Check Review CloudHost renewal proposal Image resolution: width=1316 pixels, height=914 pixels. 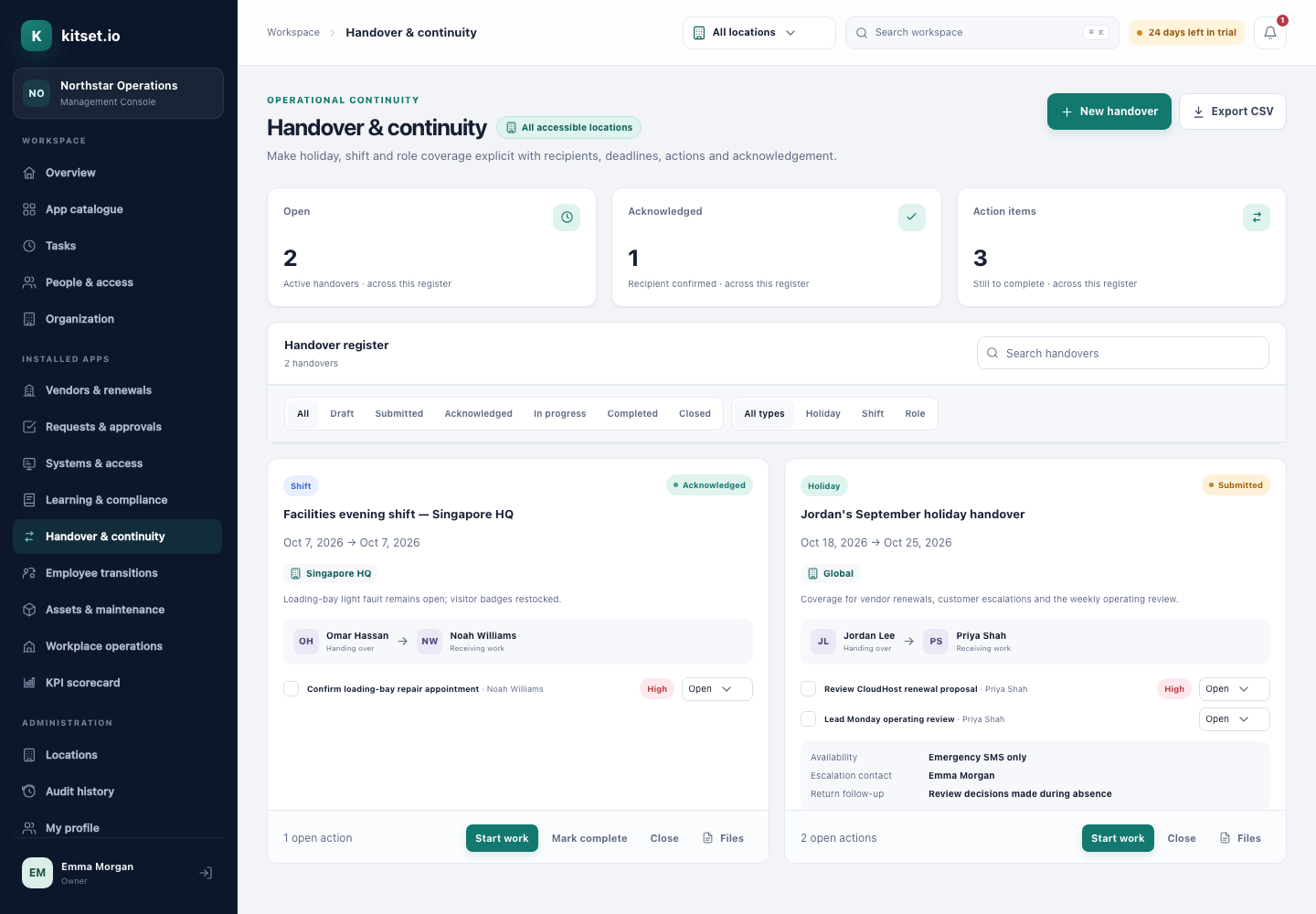(x=809, y=689)
